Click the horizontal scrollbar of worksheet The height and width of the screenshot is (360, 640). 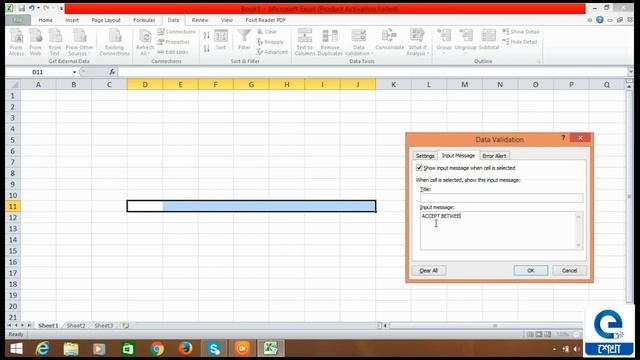[x=486, y=326]
